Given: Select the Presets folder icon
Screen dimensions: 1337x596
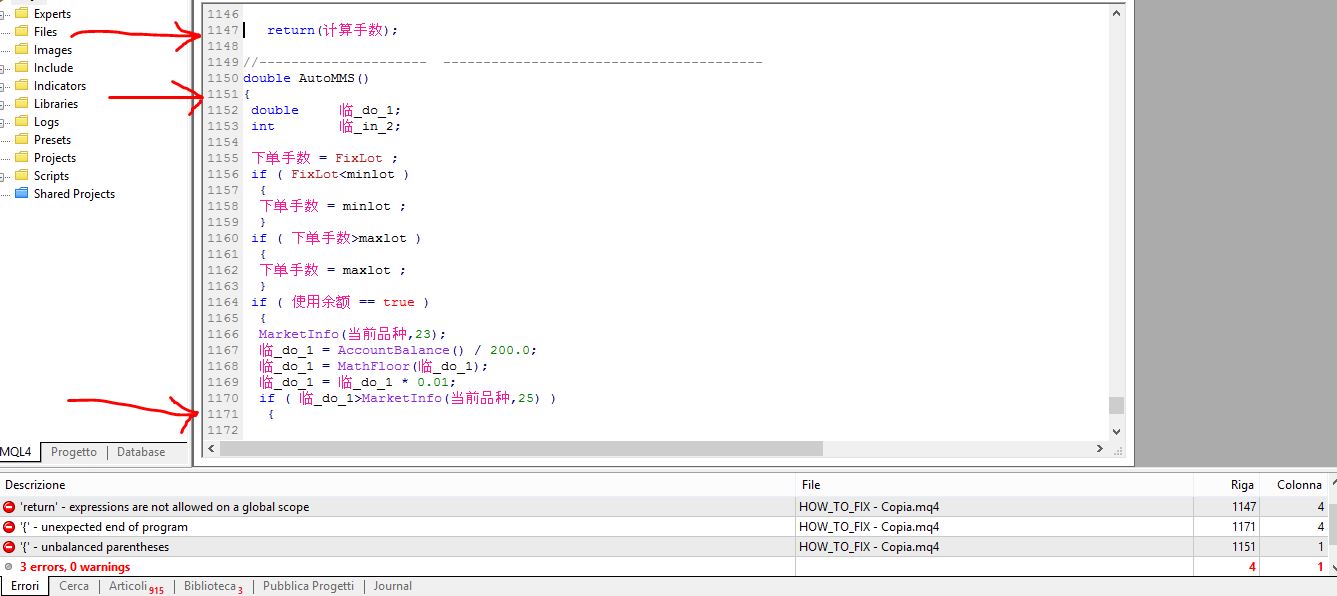Looking at the screenshot, I should click(21, 140).
